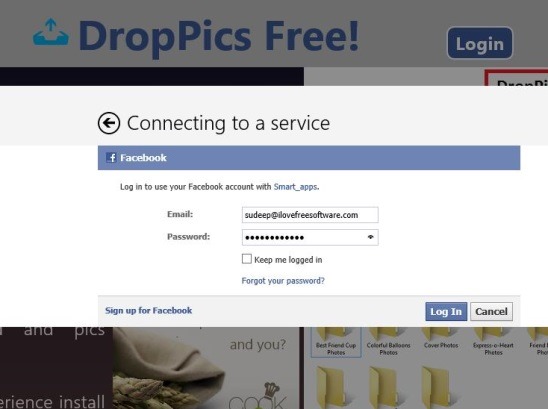Click the DropPics Login button at top
The width and height of the screenshot is (548, 409).
pyautogui.click(x=480, y=43)
